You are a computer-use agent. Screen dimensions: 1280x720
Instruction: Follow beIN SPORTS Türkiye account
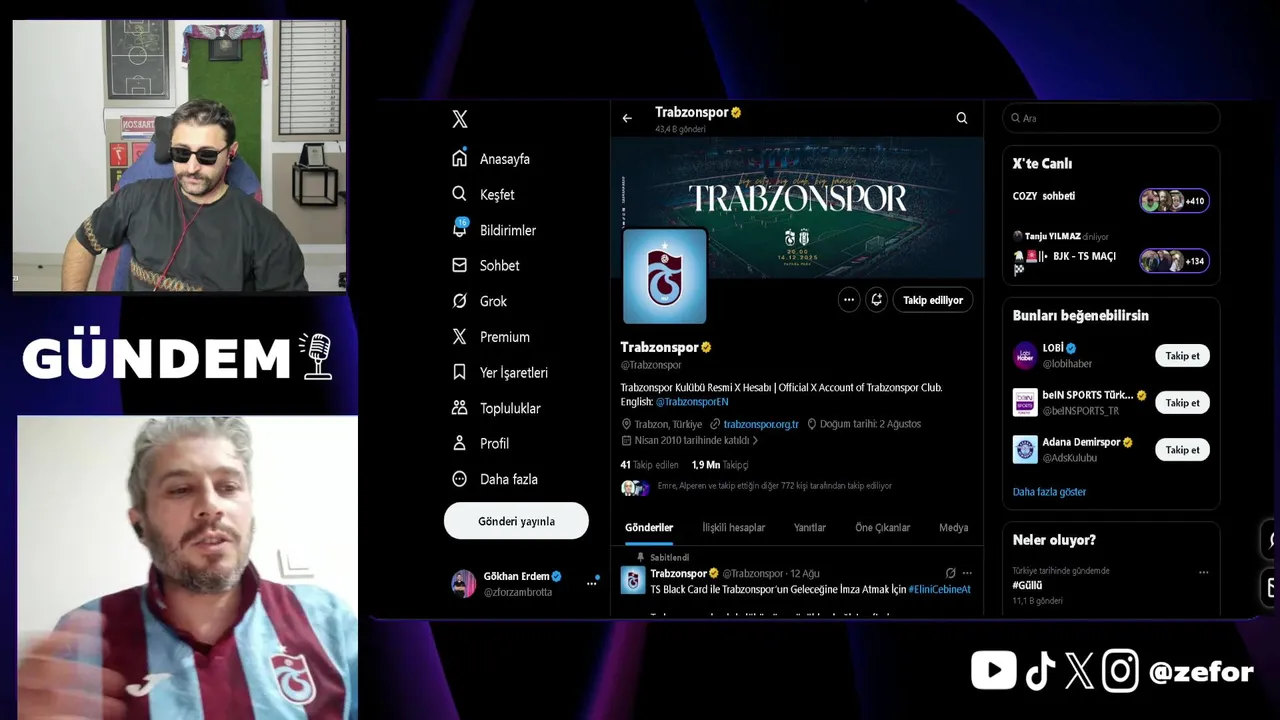1182,402
